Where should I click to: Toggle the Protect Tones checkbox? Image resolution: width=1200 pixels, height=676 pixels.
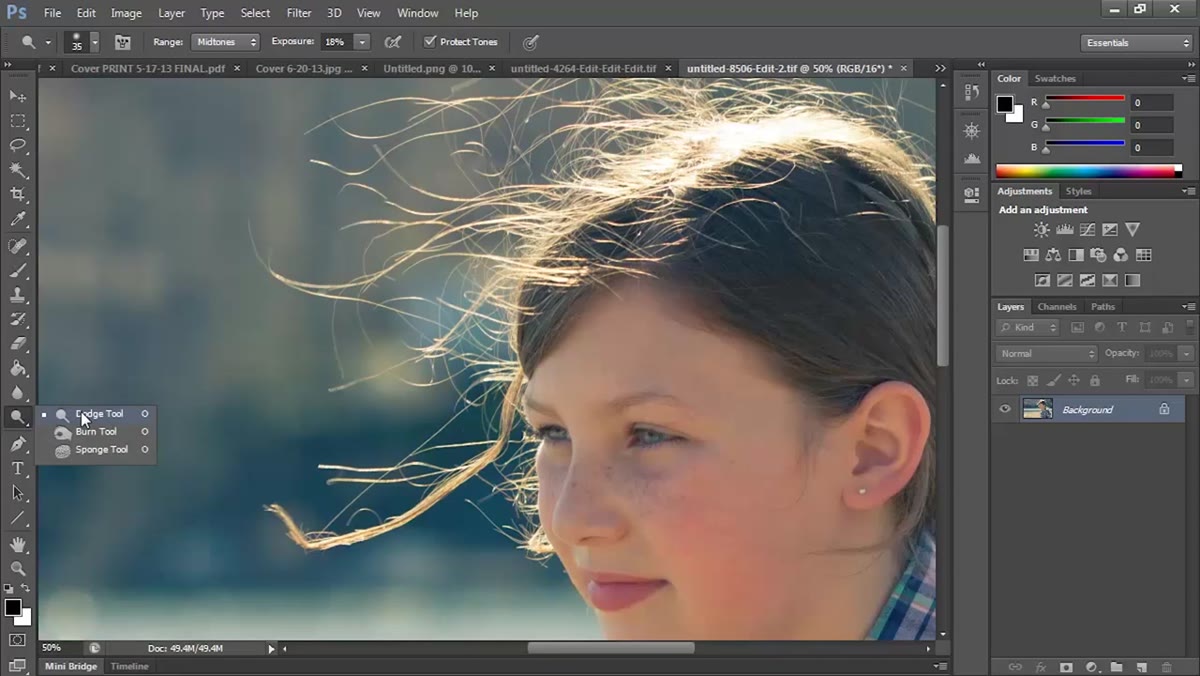pyautogui.click(x=430, y=42)
